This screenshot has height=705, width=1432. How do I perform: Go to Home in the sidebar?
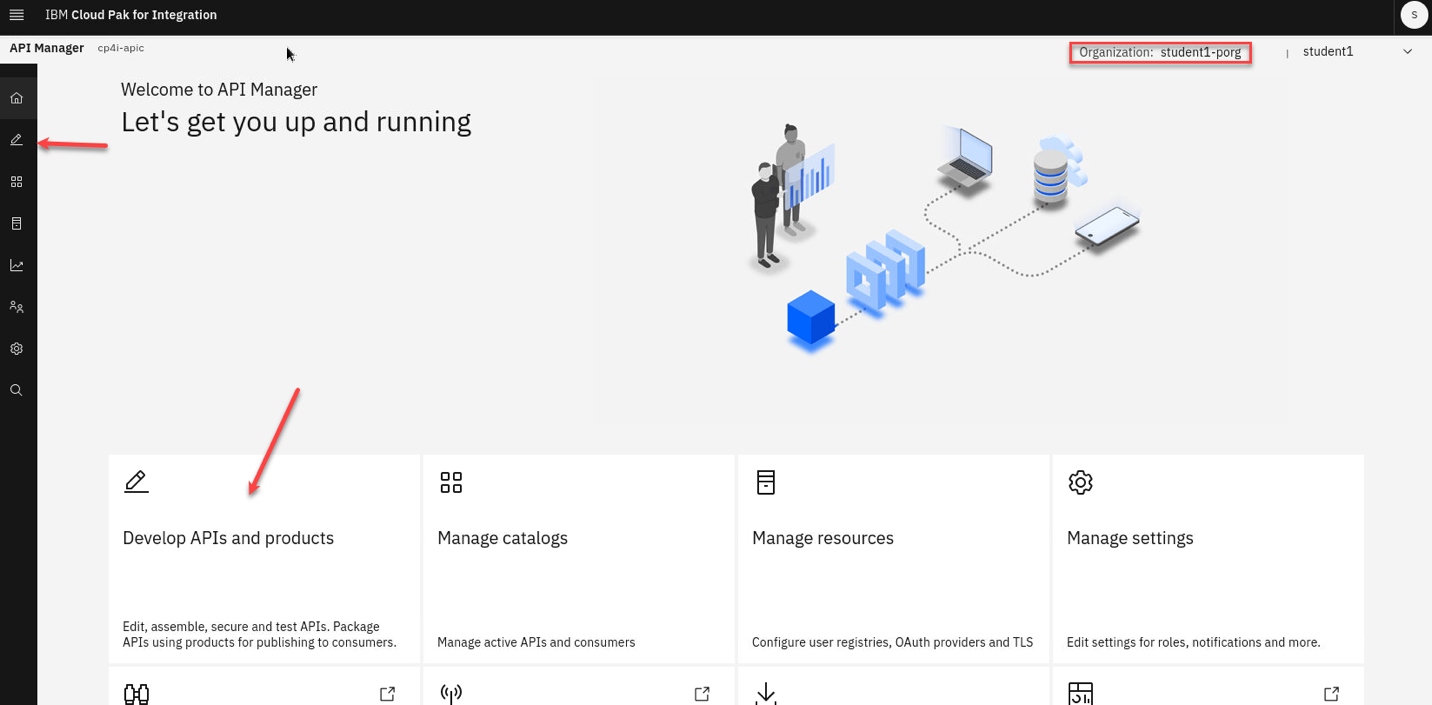pos(16,98)
